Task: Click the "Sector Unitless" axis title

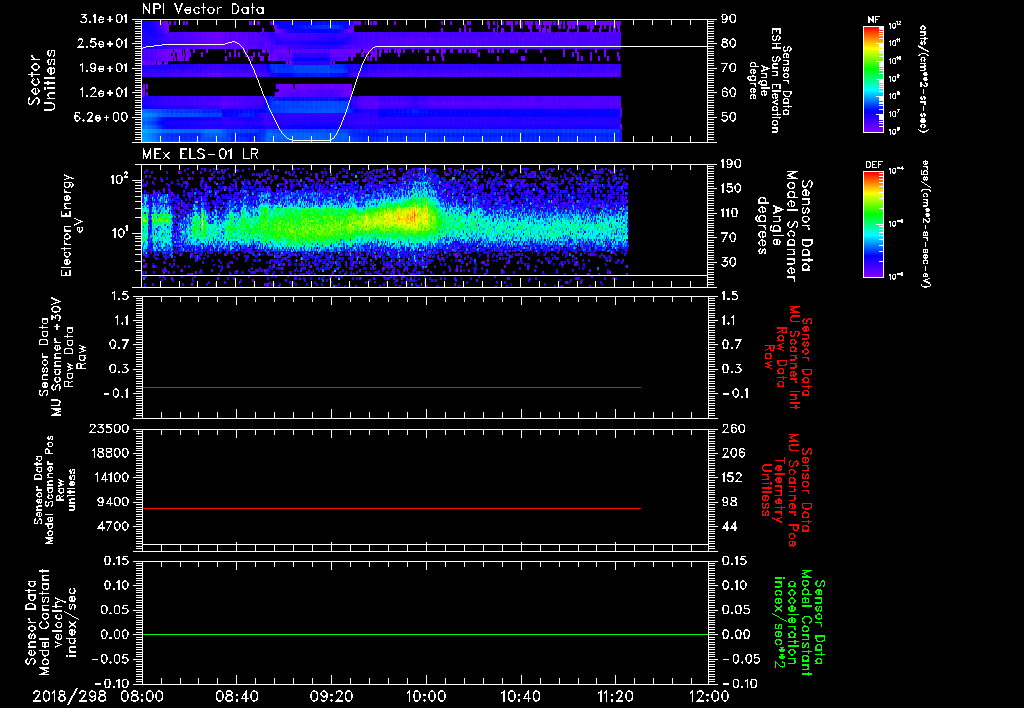Action: (42, 80)
